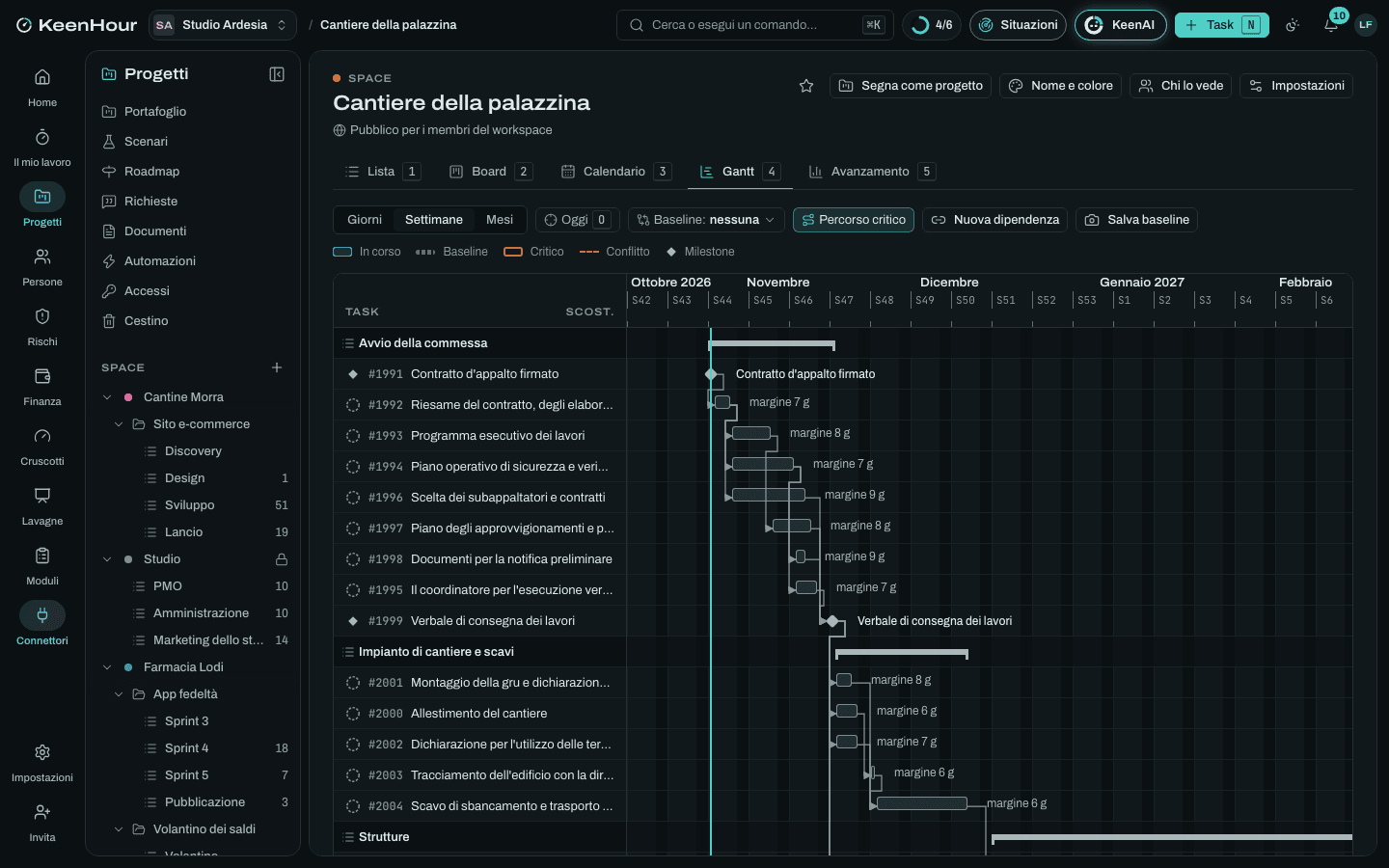Star the Cantiere della palazzina space
This screenshot has width=1389, height=868.
[x=806, y=86]
